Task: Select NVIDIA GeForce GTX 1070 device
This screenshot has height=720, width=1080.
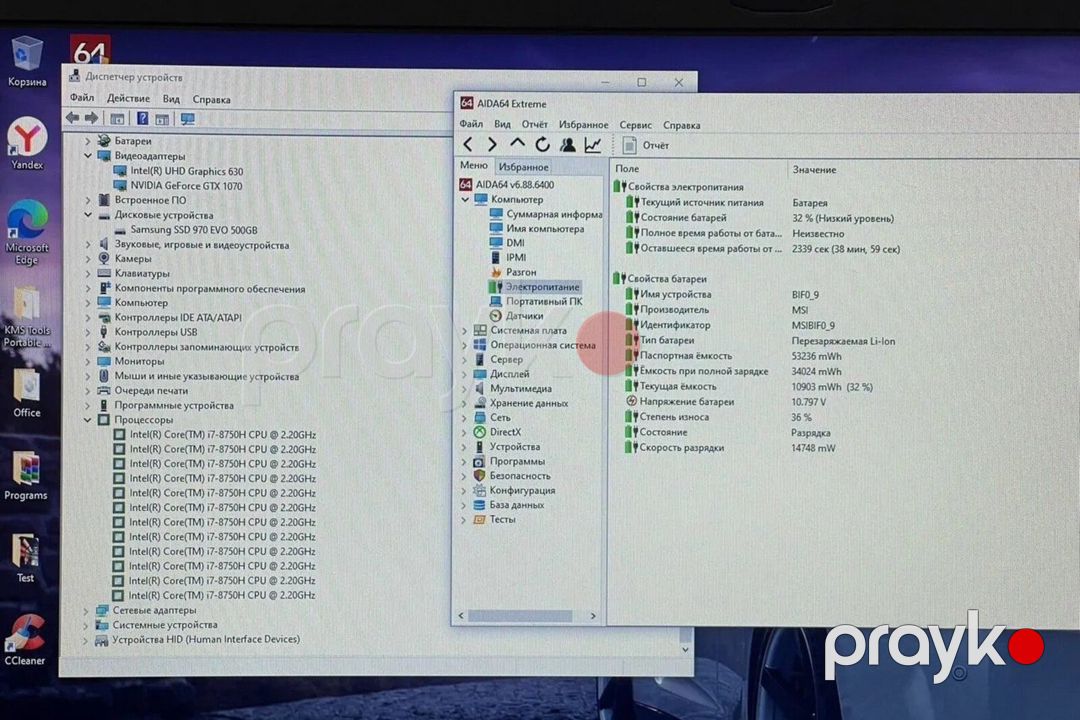Action: point(186,186)
